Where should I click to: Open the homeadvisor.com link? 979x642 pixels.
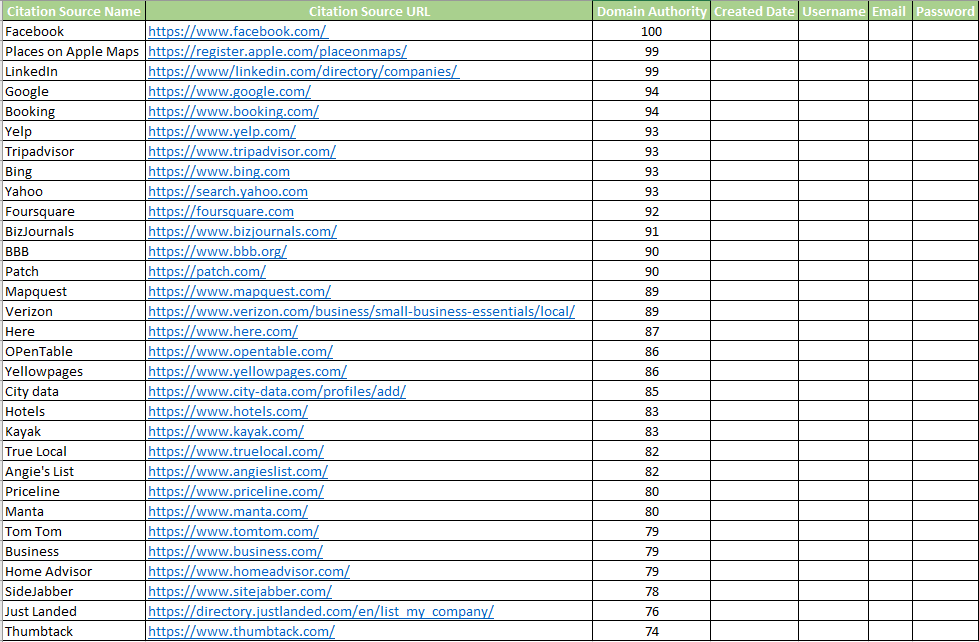(248, 571)
